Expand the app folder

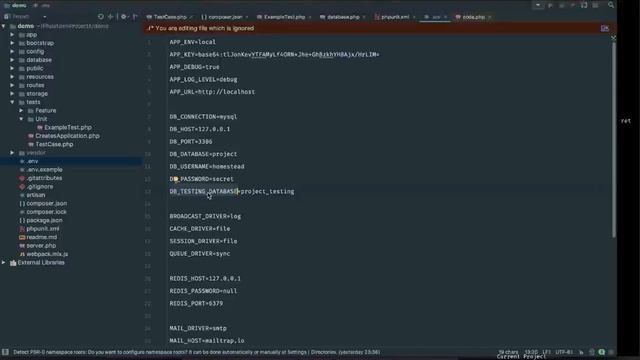(x=12, y=35)
